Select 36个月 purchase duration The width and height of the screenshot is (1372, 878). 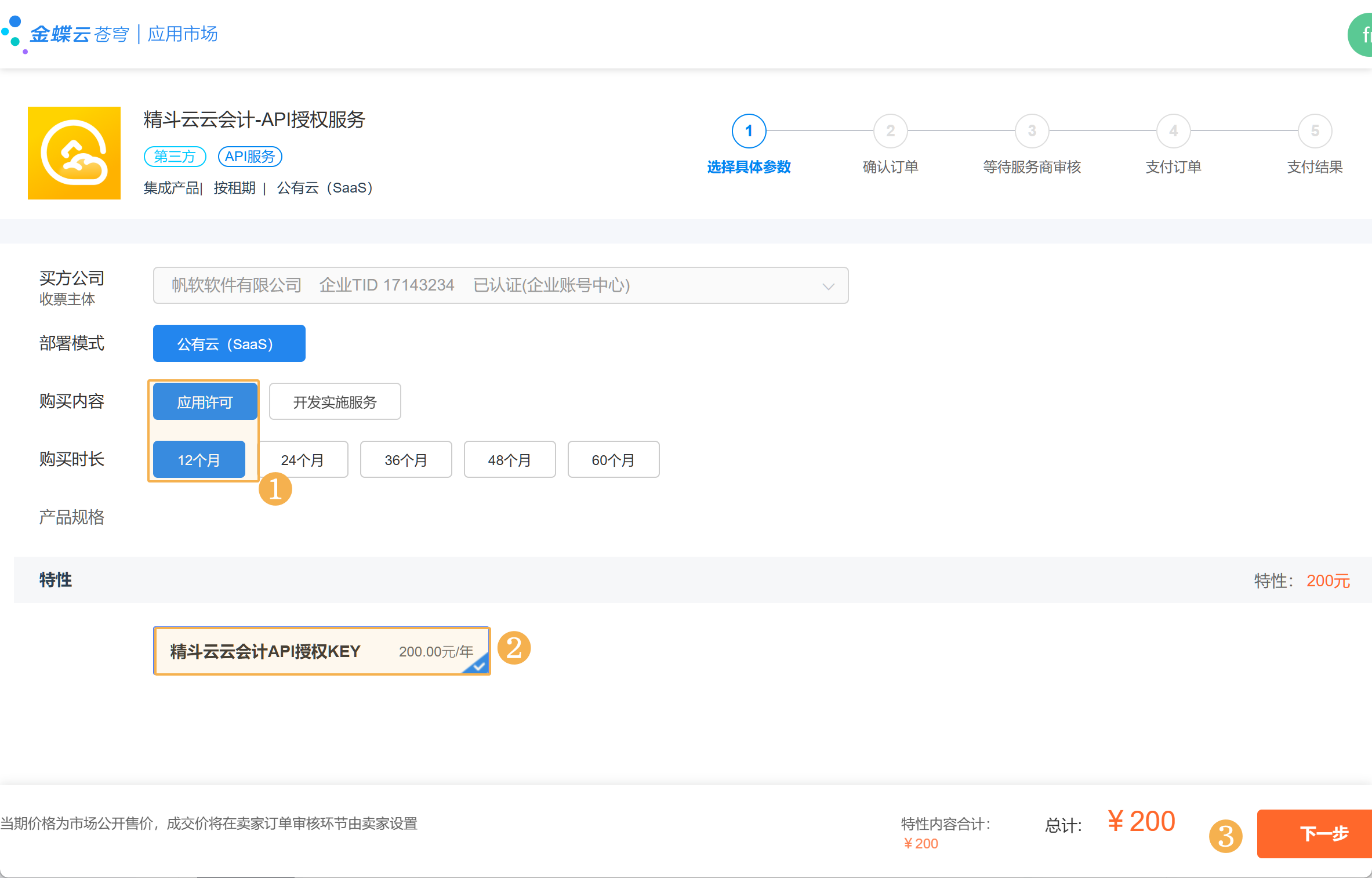(406, 460)
